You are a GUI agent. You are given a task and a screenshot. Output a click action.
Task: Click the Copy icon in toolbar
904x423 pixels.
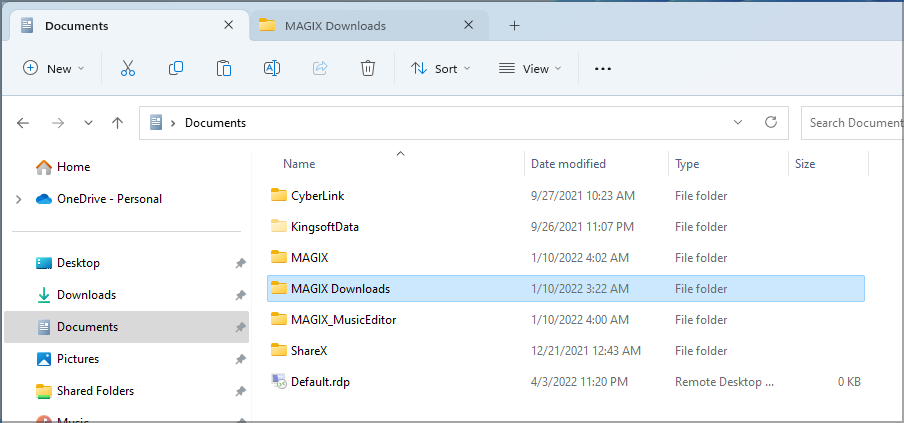tap(176, 69)
